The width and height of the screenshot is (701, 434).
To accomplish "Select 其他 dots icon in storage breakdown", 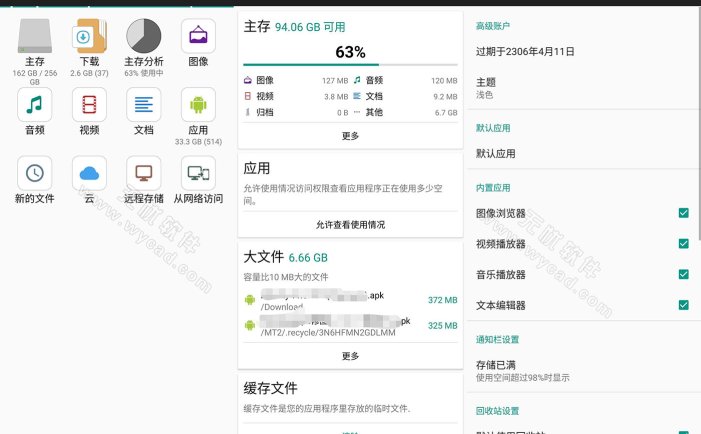I will [x=357, y=112].
